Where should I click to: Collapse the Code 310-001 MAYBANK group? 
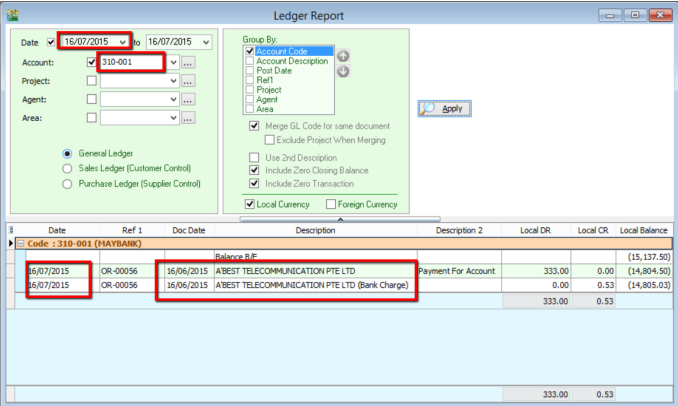point(21,244)
